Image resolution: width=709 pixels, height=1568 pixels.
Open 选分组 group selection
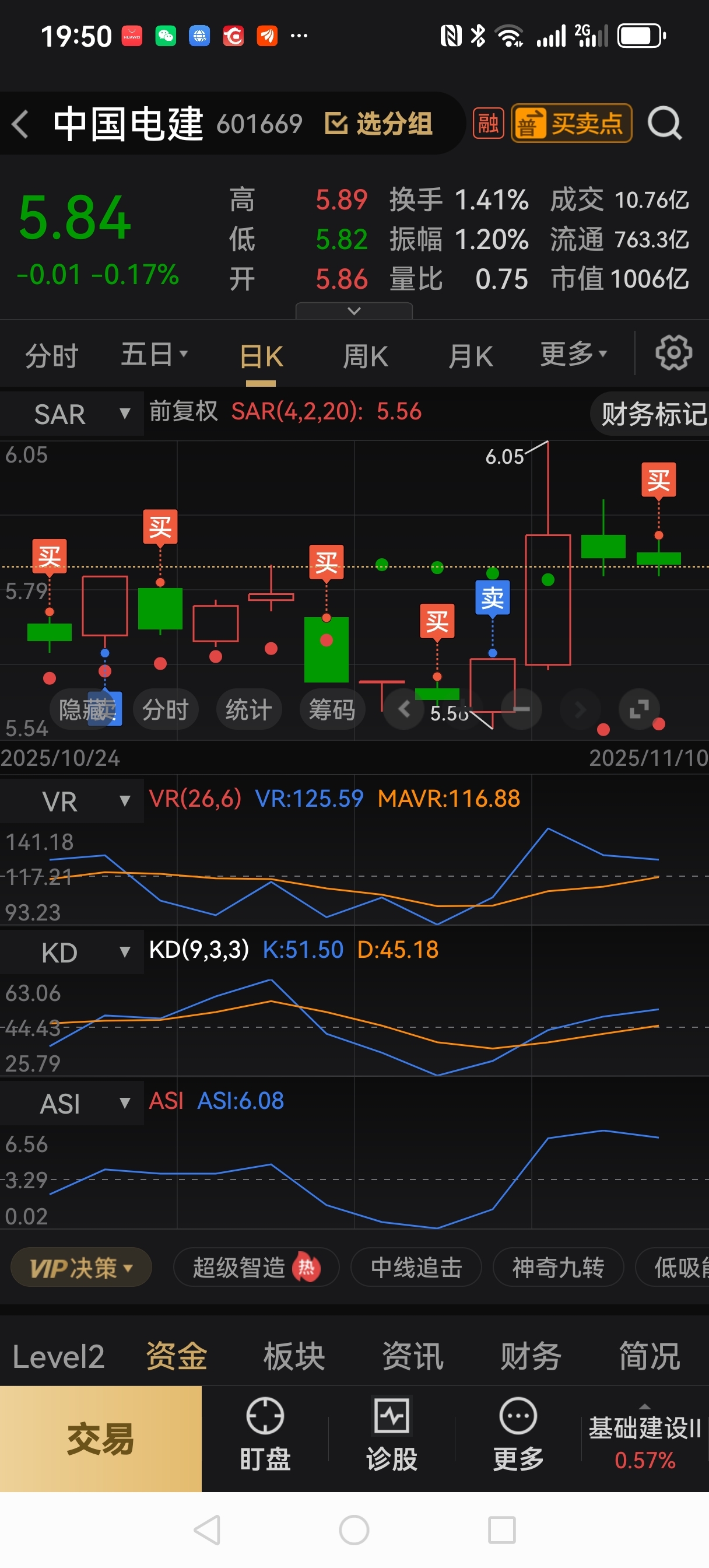pos(378,124)
